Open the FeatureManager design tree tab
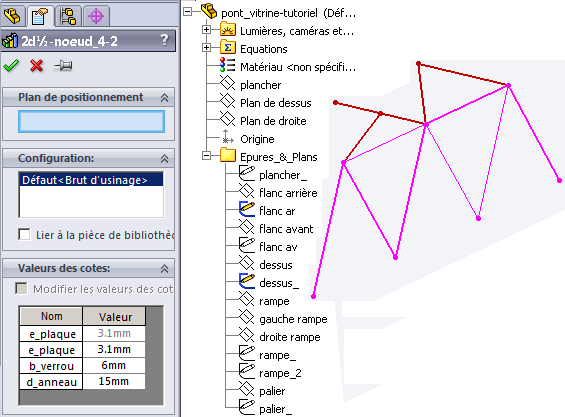Viewport: 565px width, 417px height. [x=13, y=16]
